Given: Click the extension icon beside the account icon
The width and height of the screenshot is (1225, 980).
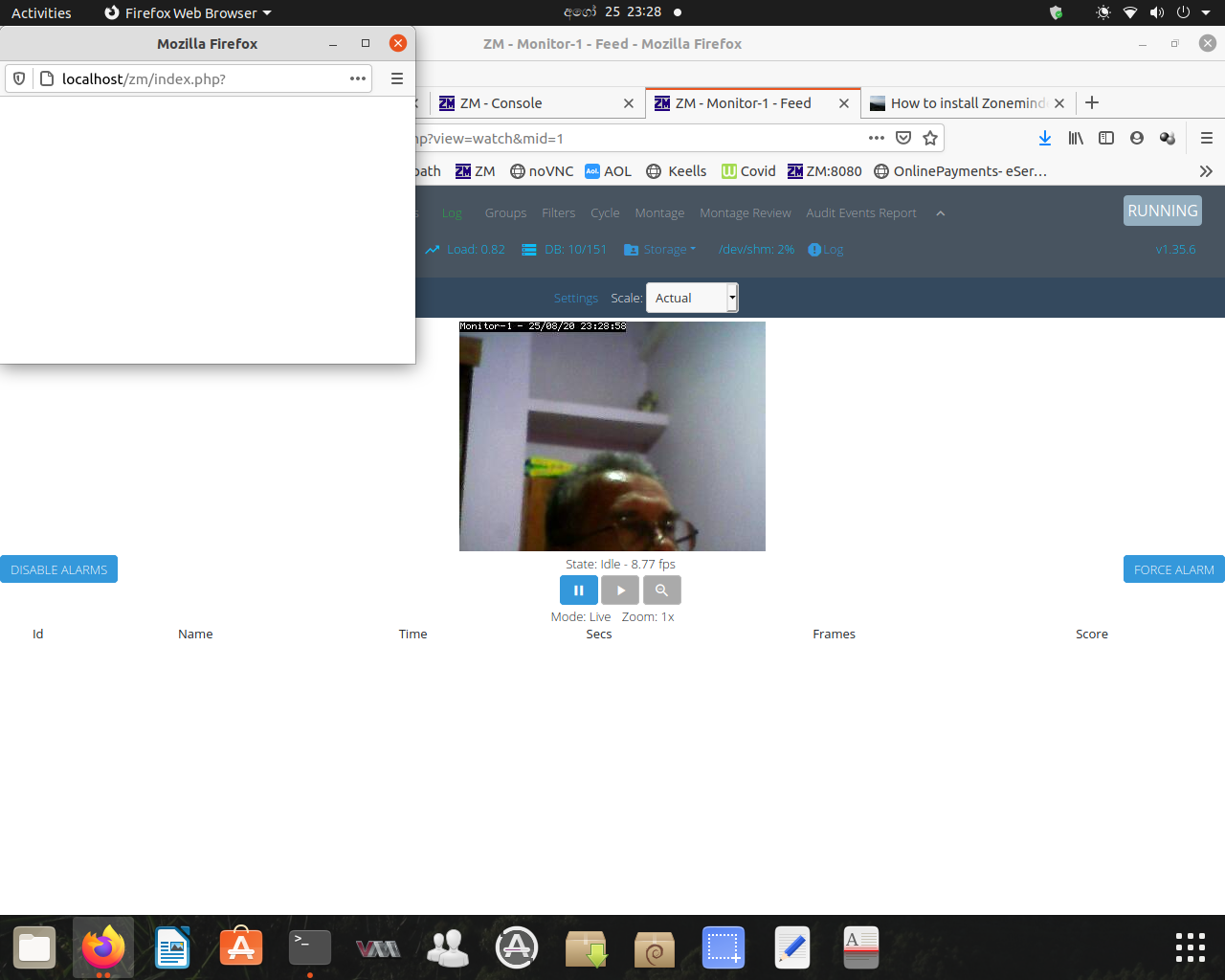Looking at the screenshot, I should click(1168, 138).
